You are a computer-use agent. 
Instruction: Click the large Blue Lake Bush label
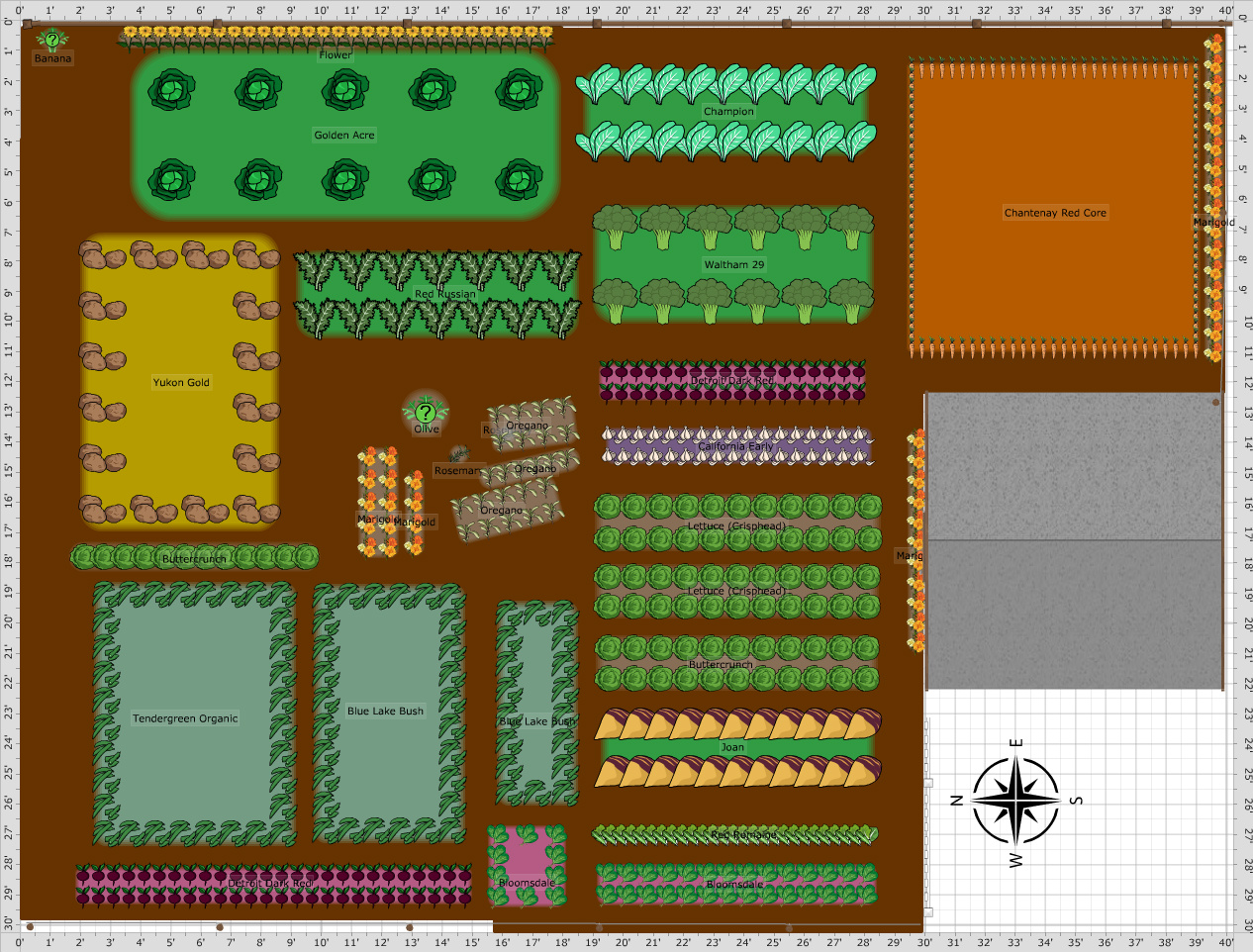pos(385,712)
